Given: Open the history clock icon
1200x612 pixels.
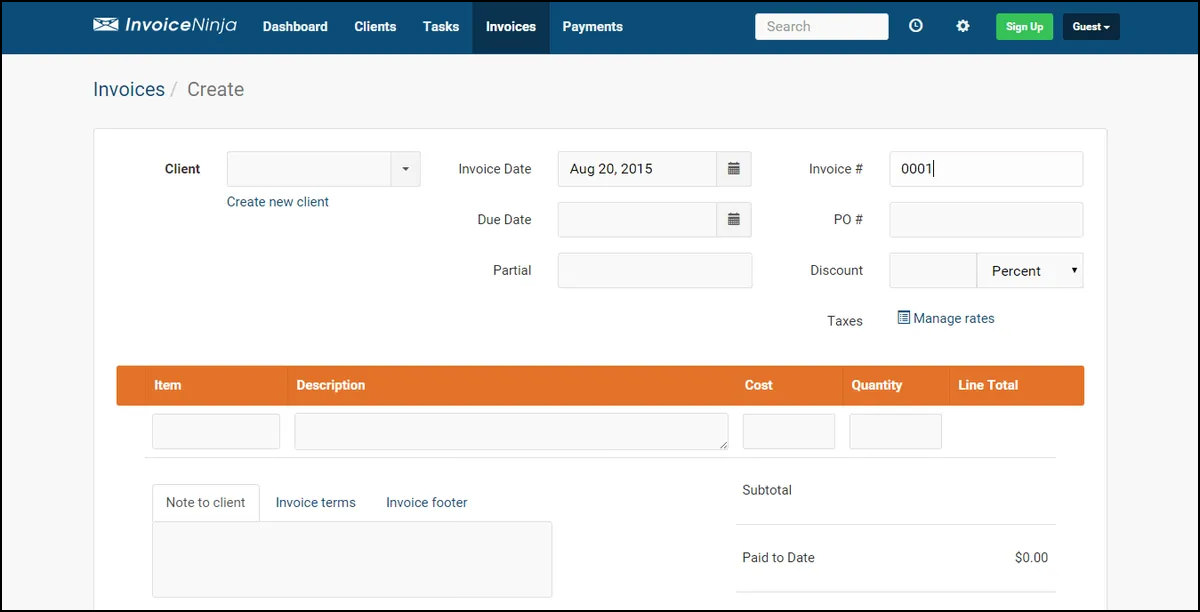Looking at the screenshot, I should pos(916,27).
